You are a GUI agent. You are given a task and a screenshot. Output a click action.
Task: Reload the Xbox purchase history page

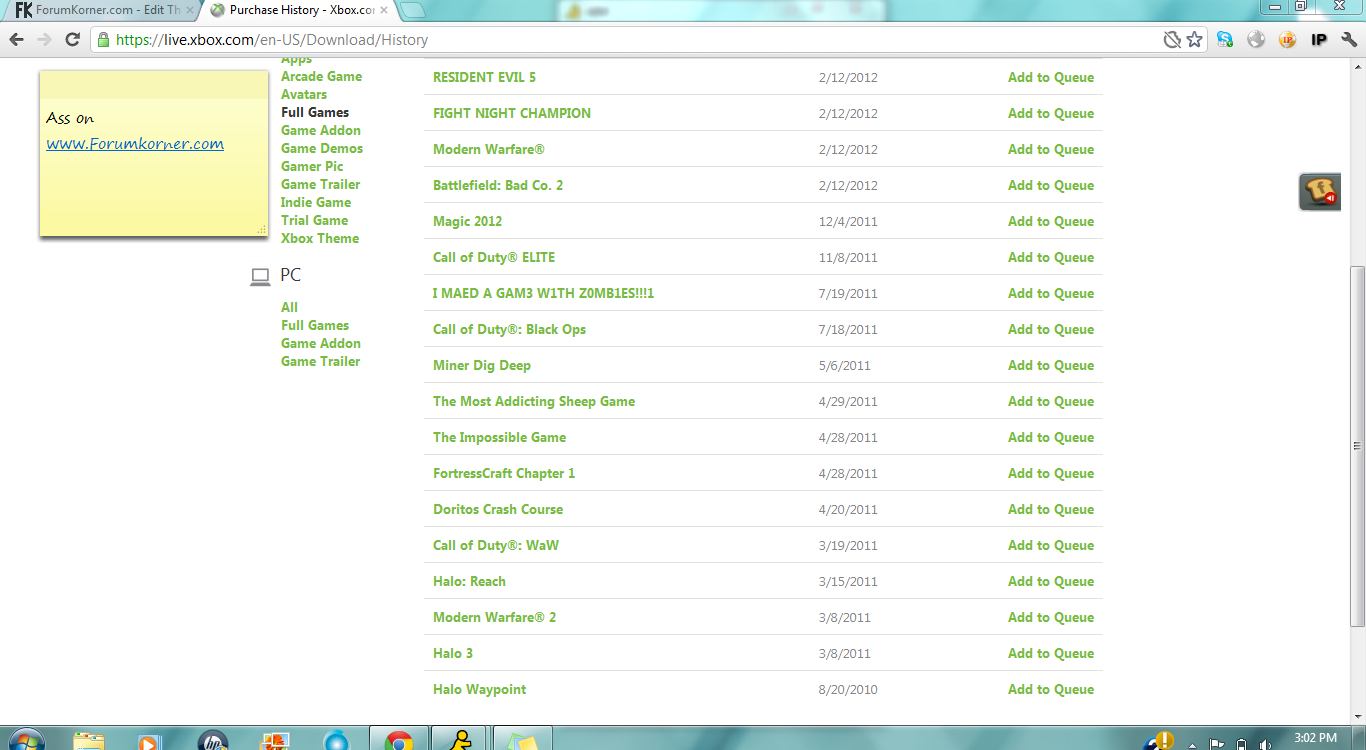coord(72,40)
